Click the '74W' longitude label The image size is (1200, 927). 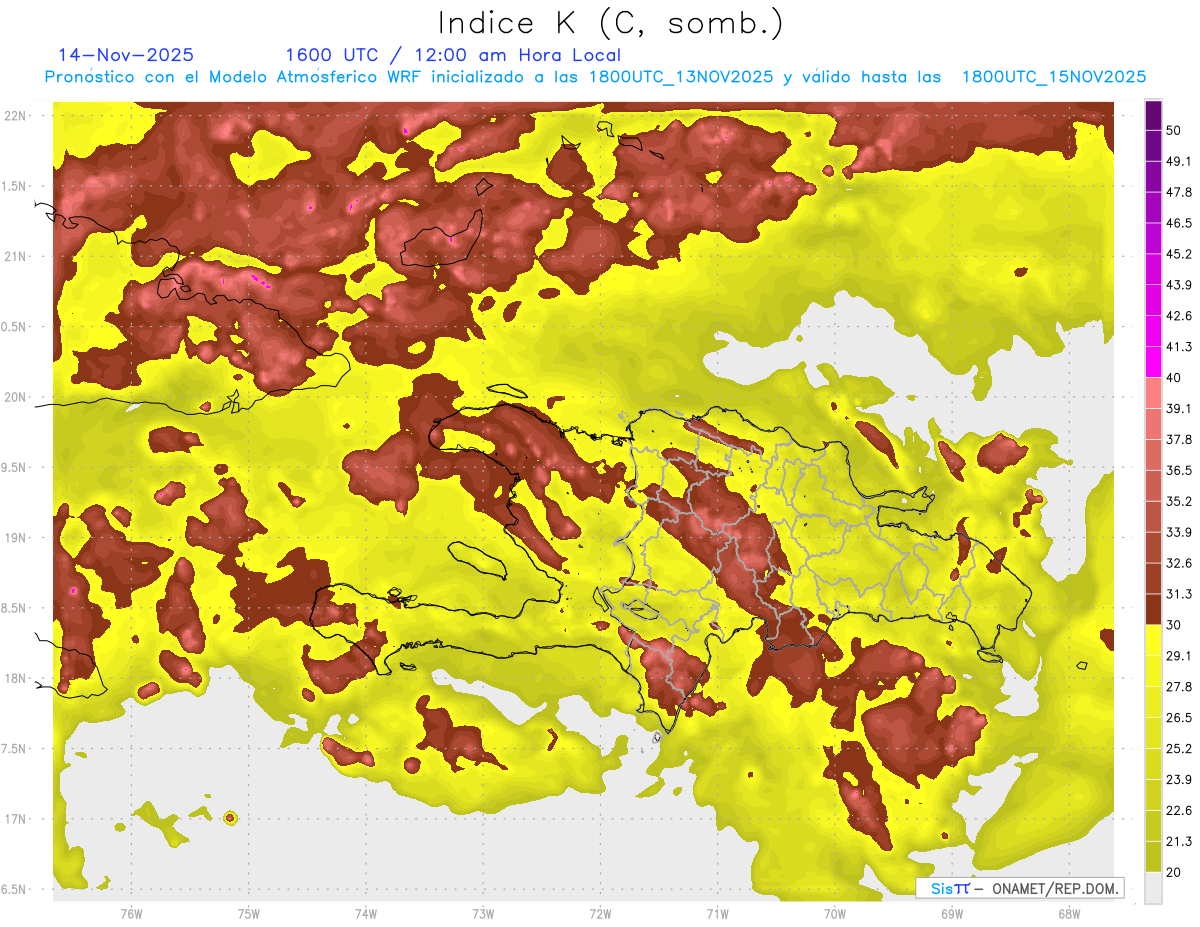point(366,913)
